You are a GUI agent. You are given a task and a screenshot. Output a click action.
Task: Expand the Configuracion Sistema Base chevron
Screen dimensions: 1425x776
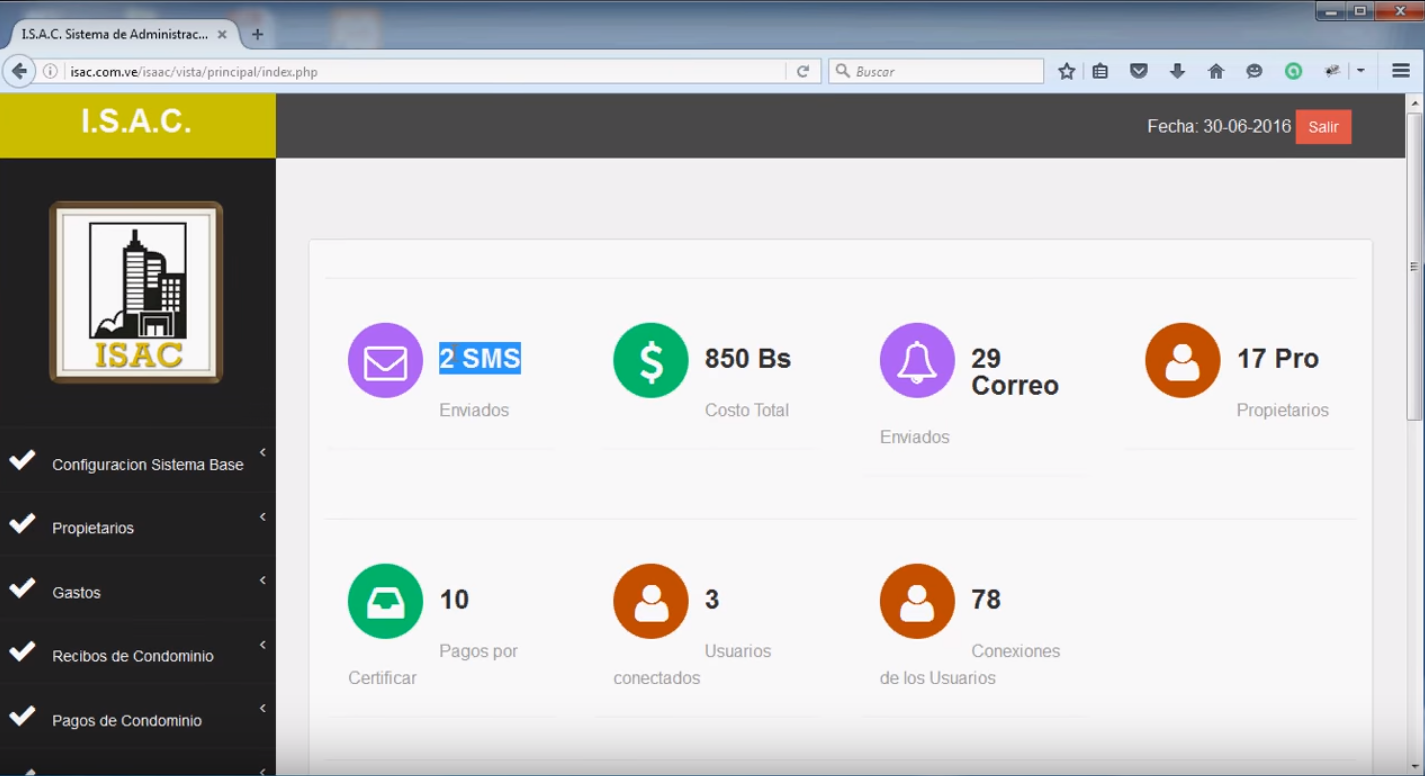263,453
